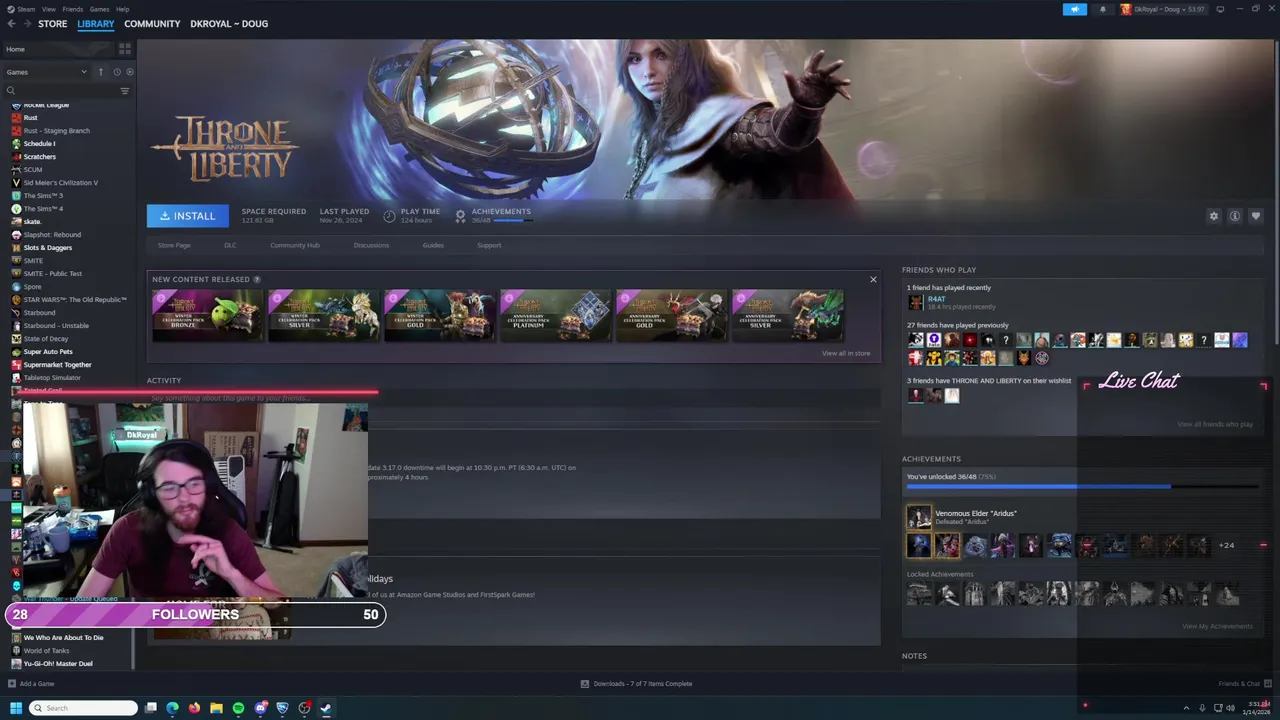Click the blue INSTALL button
Image resolution: width=1280 pixels, height=720 pixels.
pos(188,216)
